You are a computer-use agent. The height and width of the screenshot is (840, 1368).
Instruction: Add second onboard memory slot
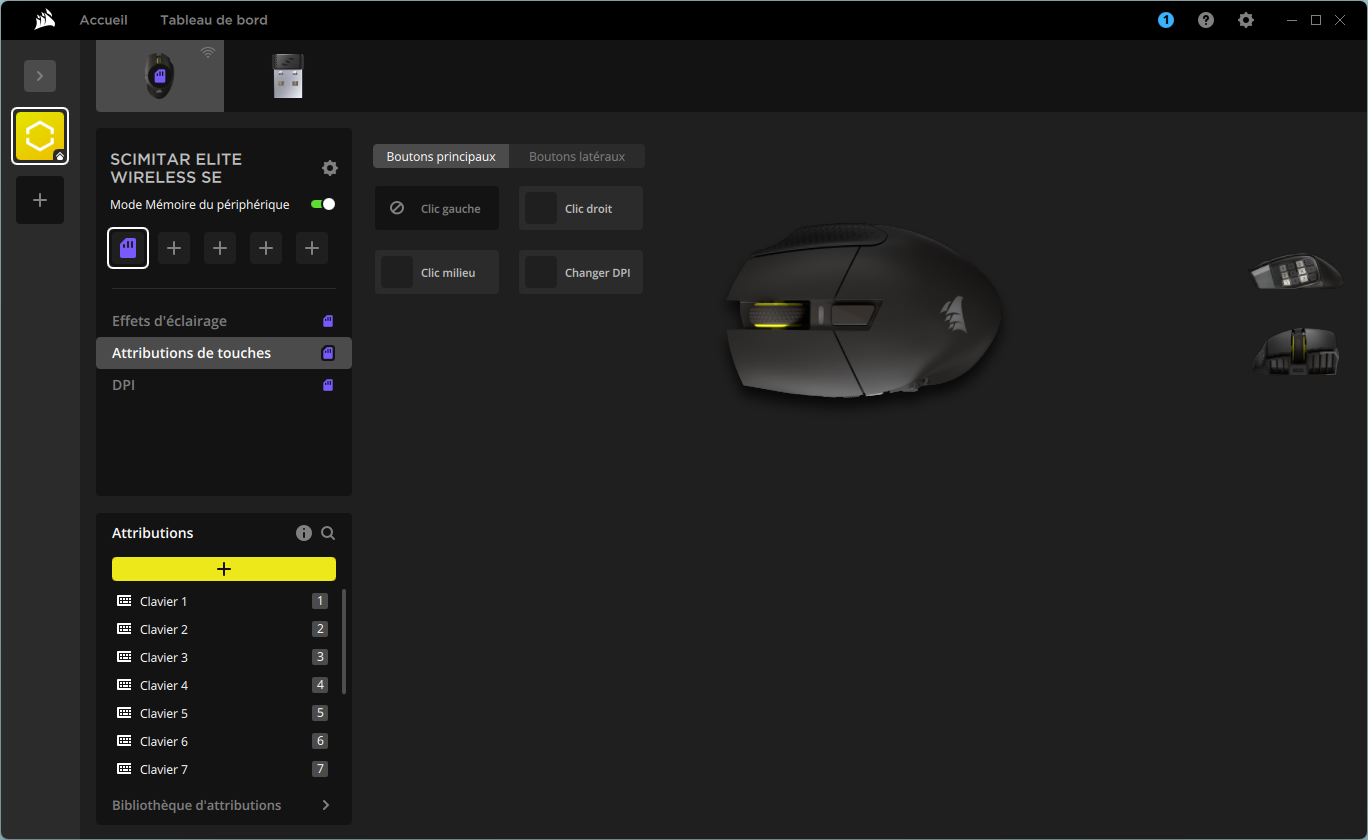[x=174, y=248]
